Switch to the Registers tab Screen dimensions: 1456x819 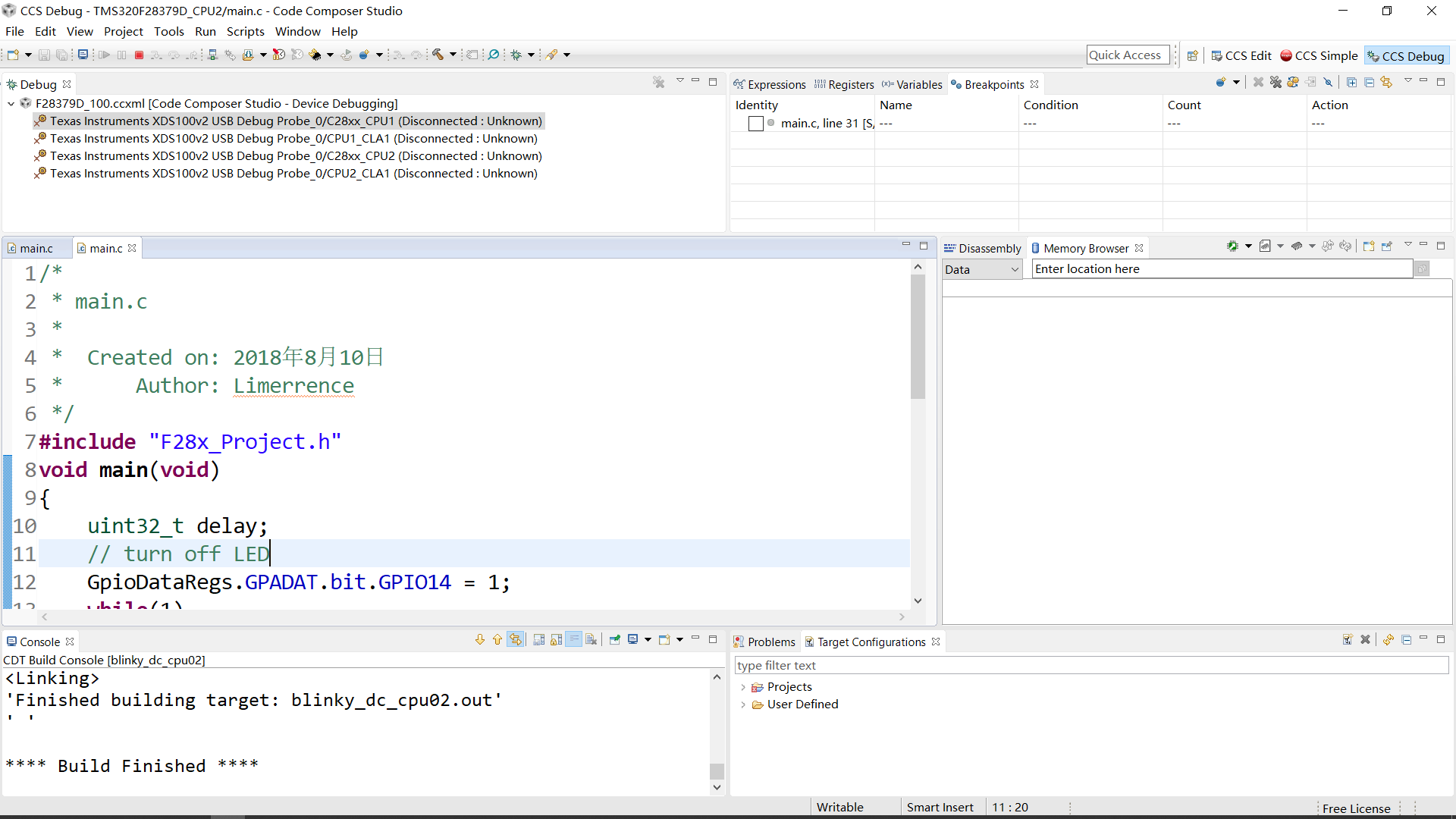[844, 84]
